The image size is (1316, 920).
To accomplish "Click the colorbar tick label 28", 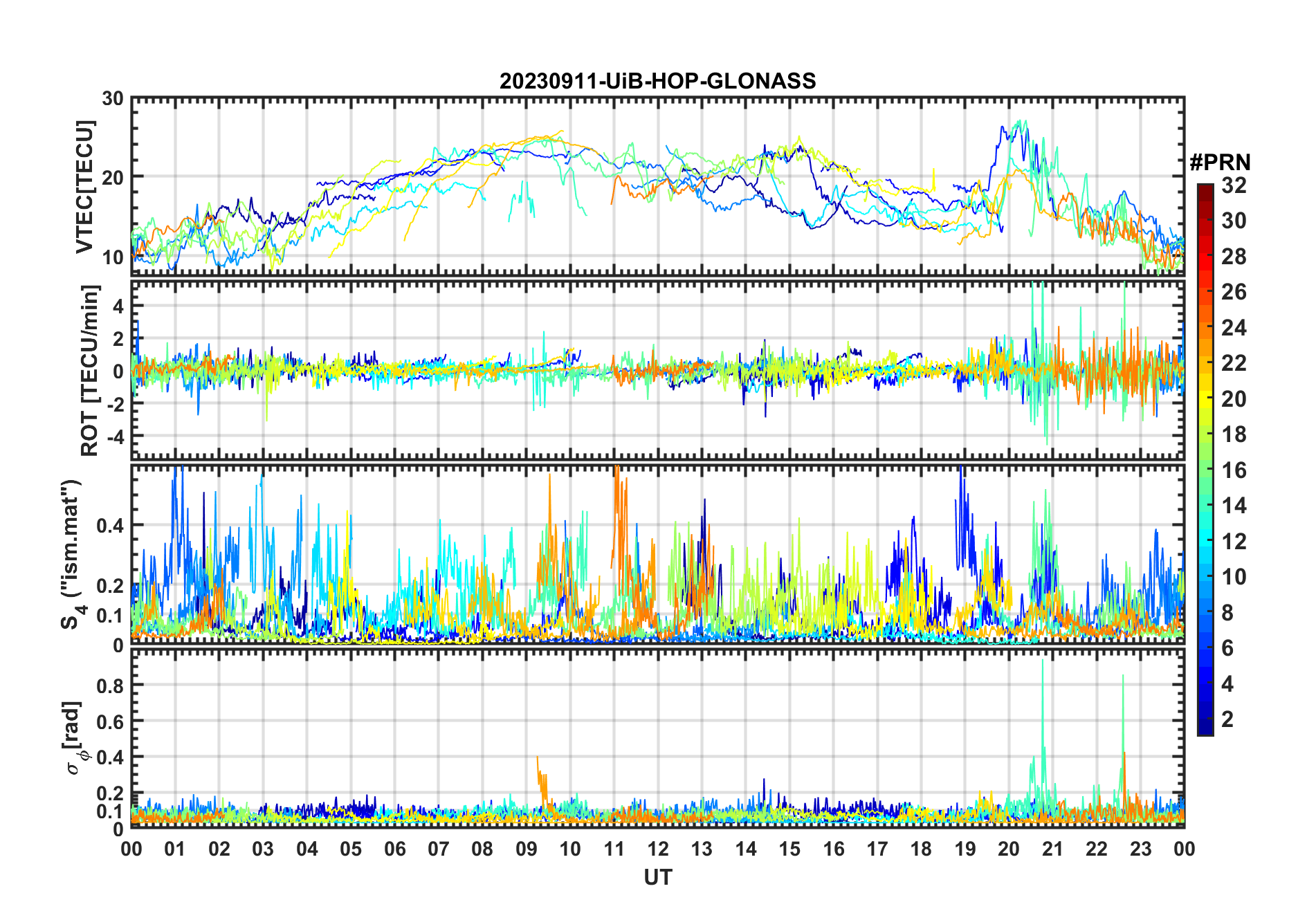I will 1234,256.
